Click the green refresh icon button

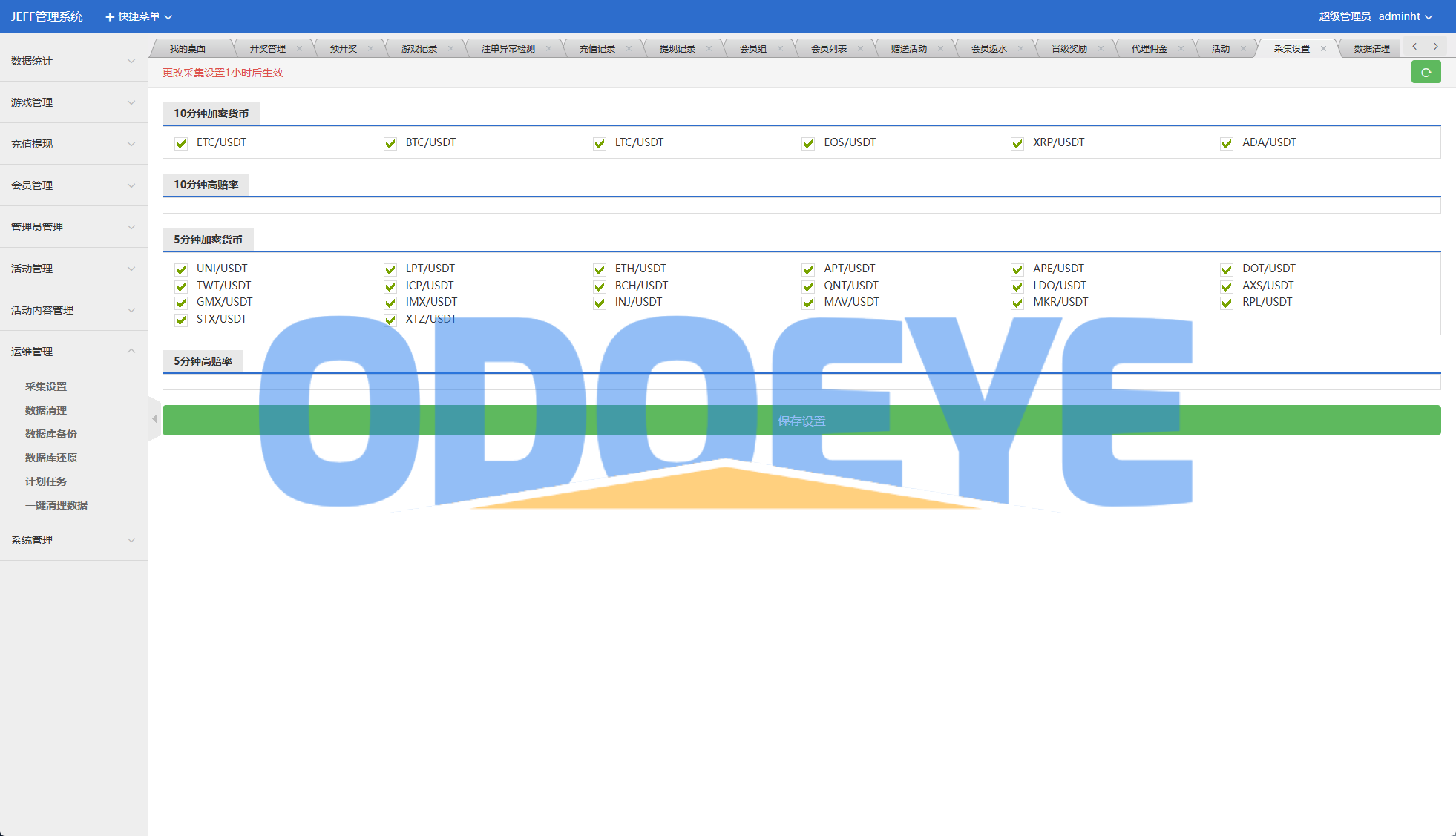point(1426,73)
